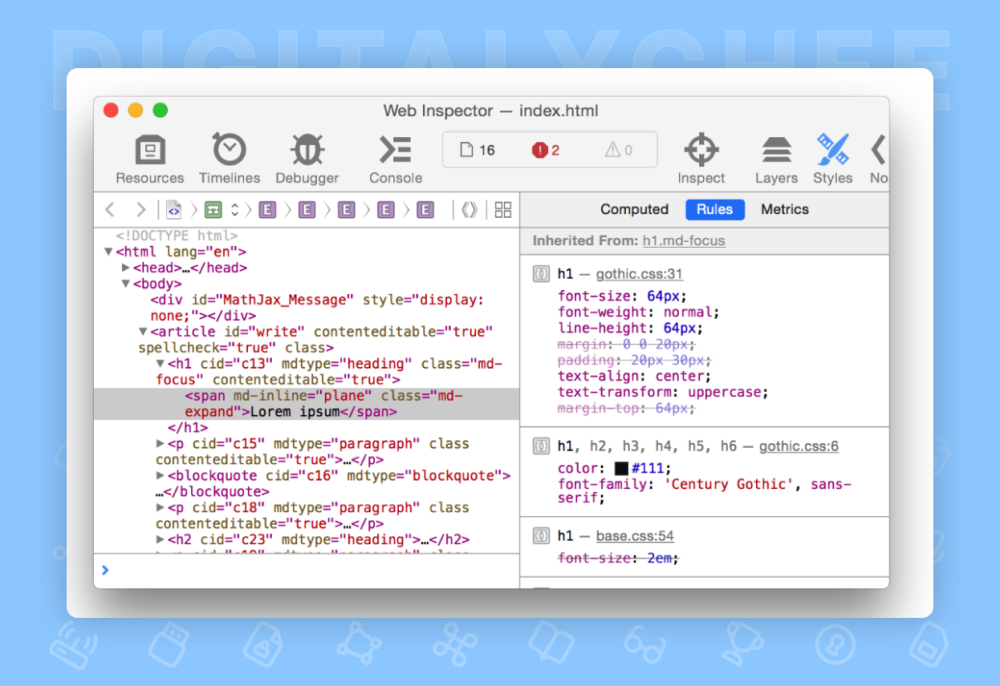Open the Debugger panel
The width and height of the screenshot is (1000, 686).
point(307,159)
